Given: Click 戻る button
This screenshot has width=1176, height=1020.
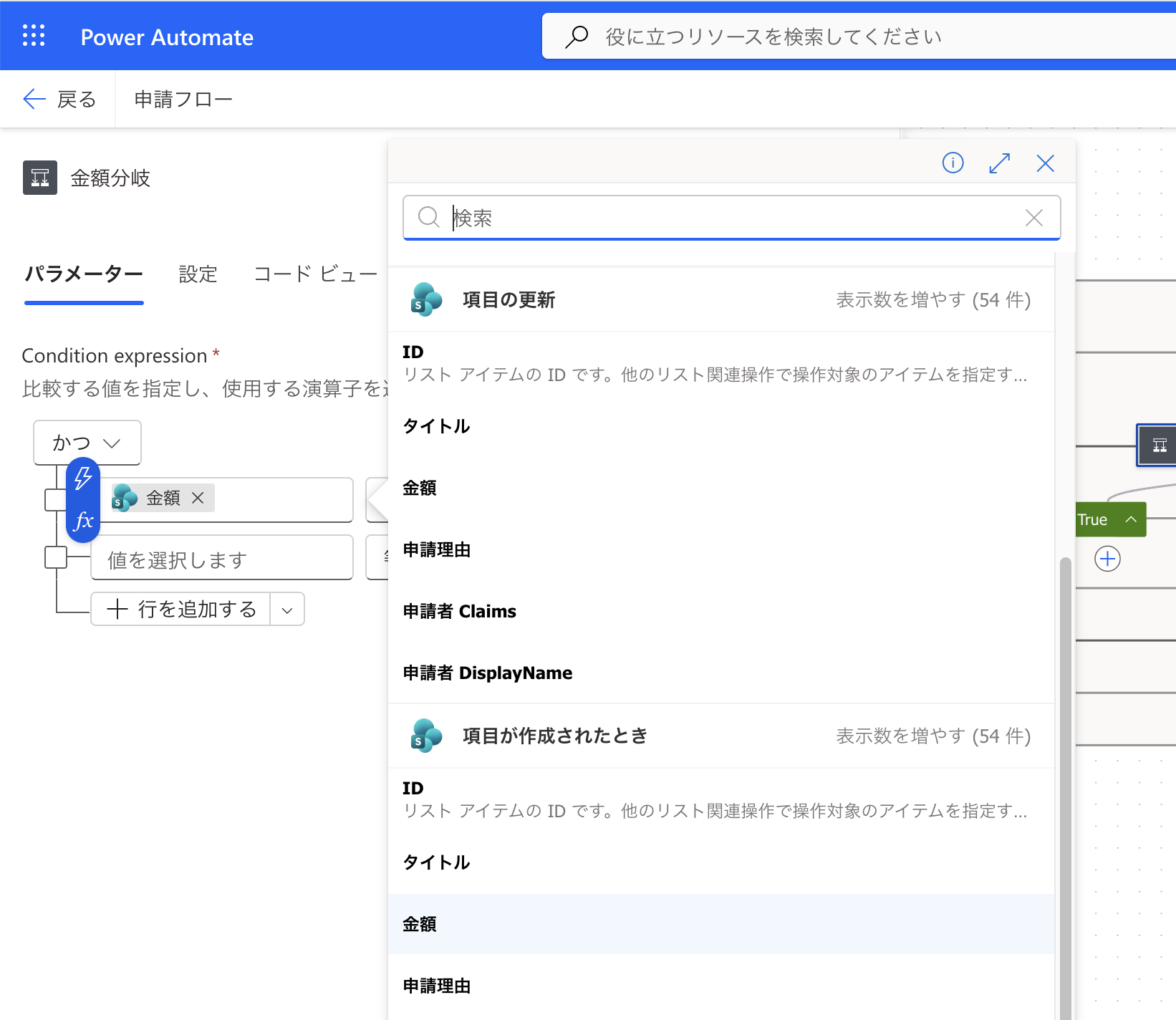Looking at the screenshot, I should [59, 99].
